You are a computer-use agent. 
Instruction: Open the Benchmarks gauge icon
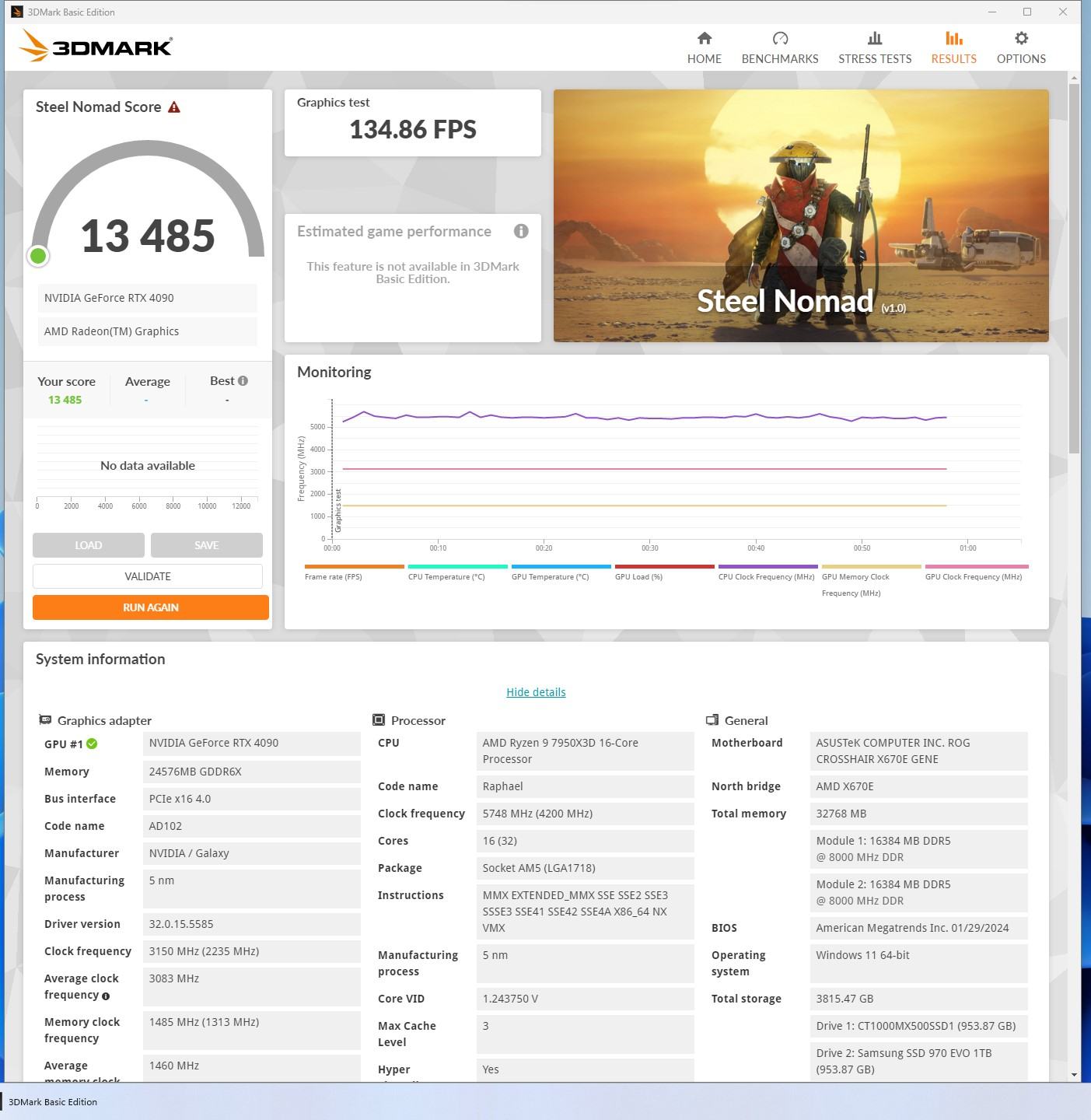click(x=780, y=38)
